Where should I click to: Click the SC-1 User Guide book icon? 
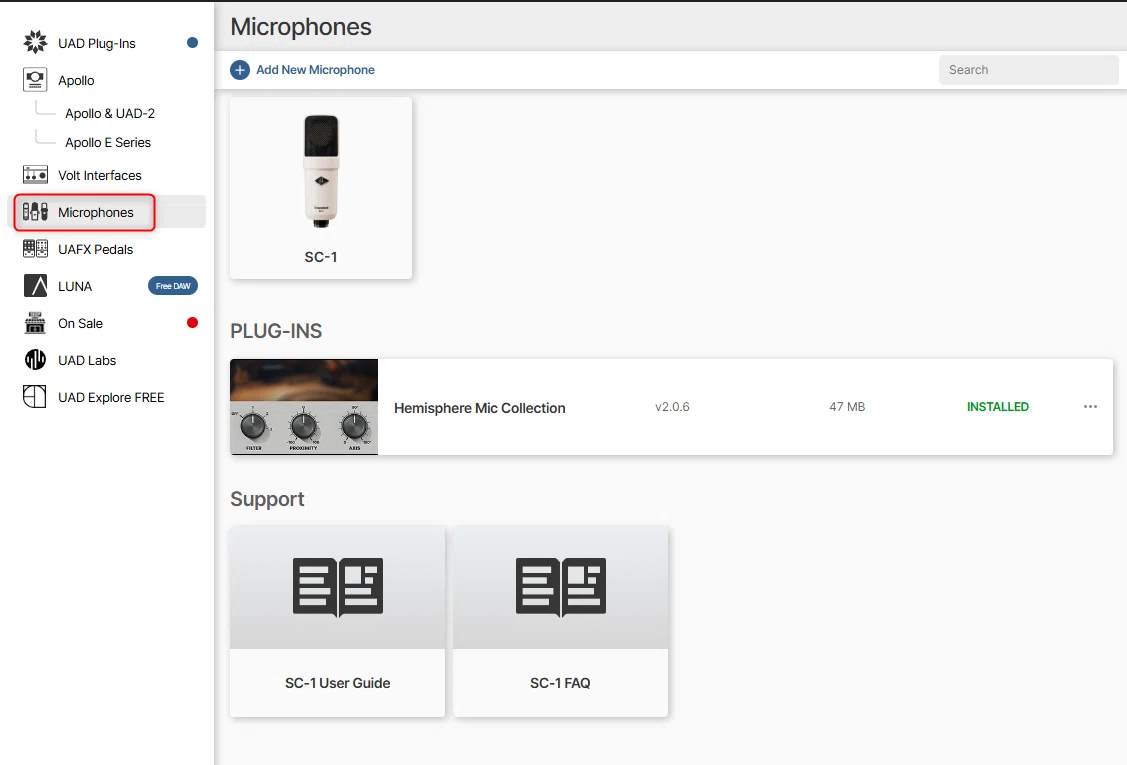tap(338, 587)
